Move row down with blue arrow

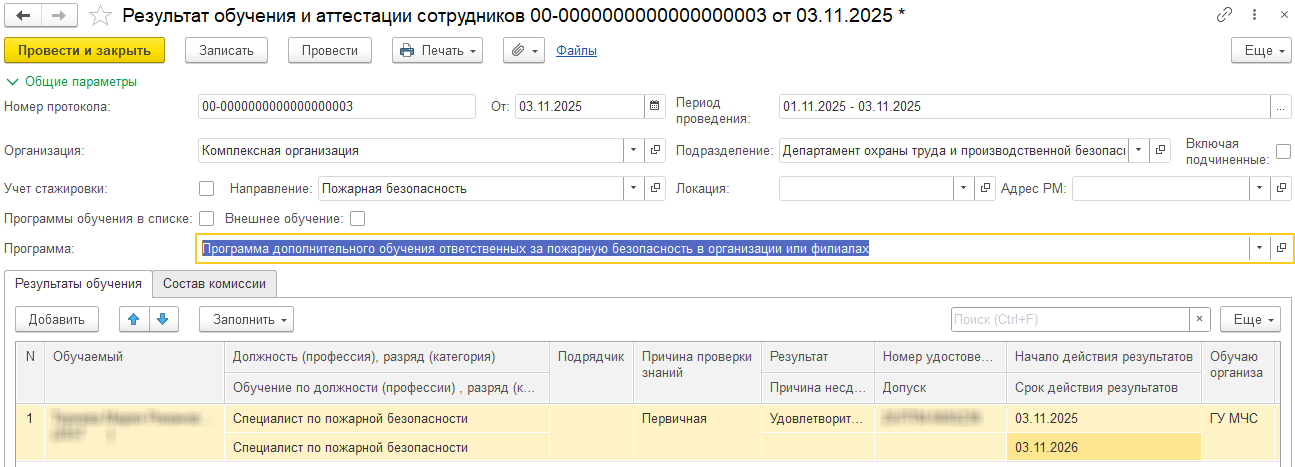coord(162,319)
